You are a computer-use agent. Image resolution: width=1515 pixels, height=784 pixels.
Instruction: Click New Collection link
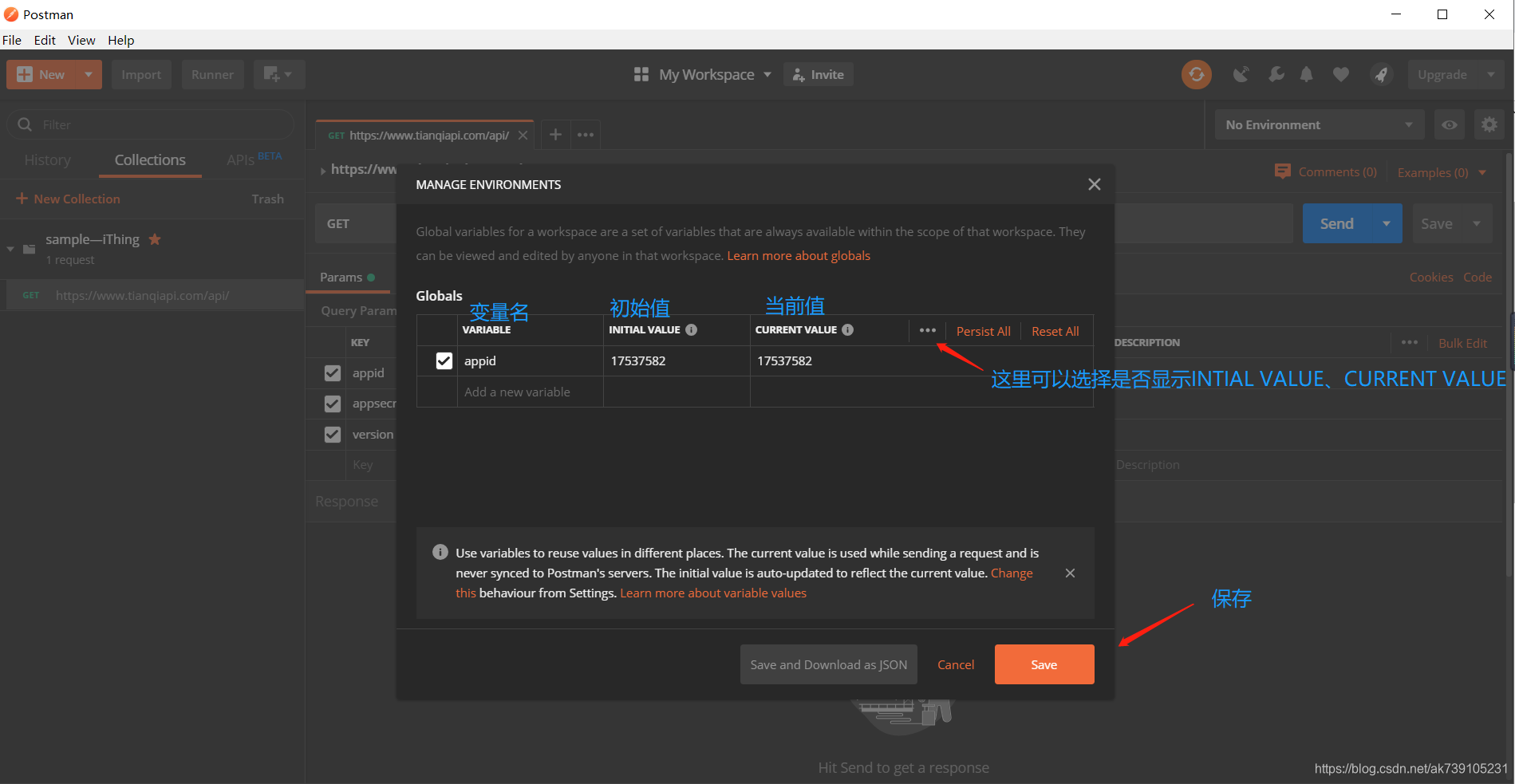point(68,199)
